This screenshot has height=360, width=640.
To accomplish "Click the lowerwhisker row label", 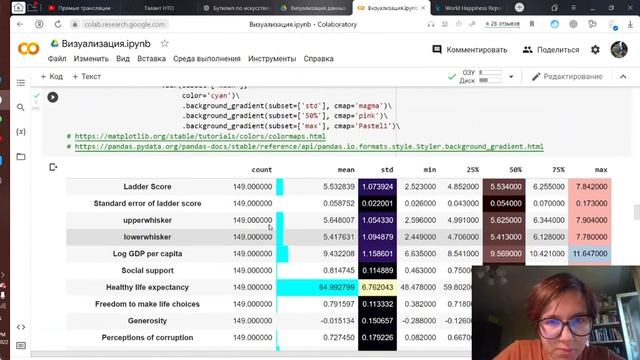I will 147,237.
